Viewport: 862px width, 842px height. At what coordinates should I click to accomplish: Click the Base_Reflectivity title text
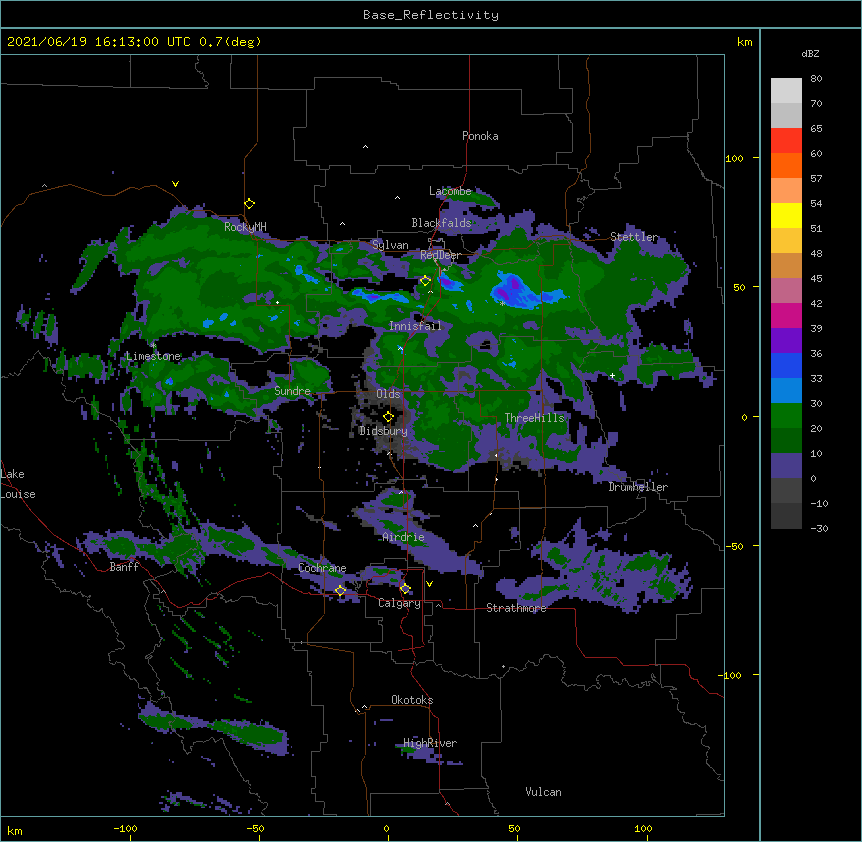click(430, 15)
